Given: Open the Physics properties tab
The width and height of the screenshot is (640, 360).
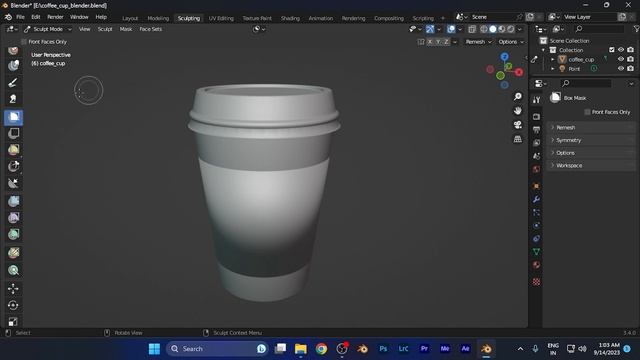Looking at the screenshot, I should tap(536, 225).
